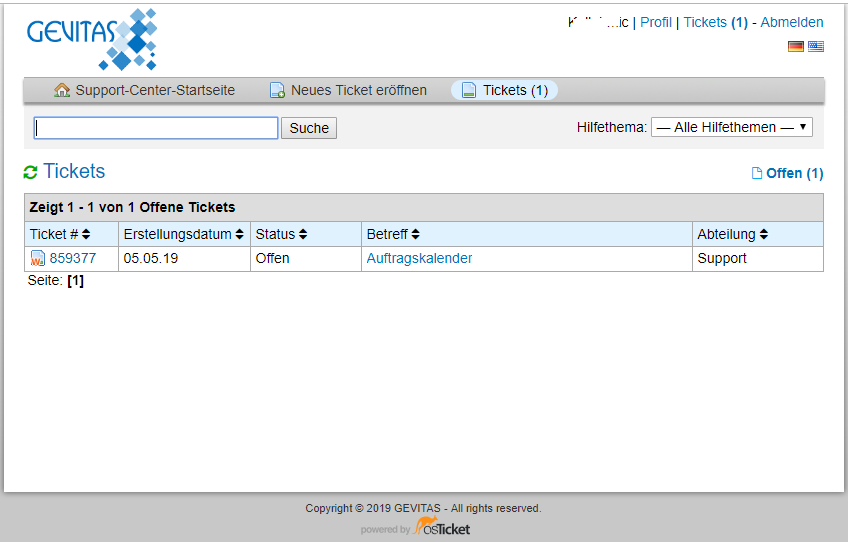848x542 pixels.
Task: Switch language via German flag icon
Action: [x=796, y=47]
